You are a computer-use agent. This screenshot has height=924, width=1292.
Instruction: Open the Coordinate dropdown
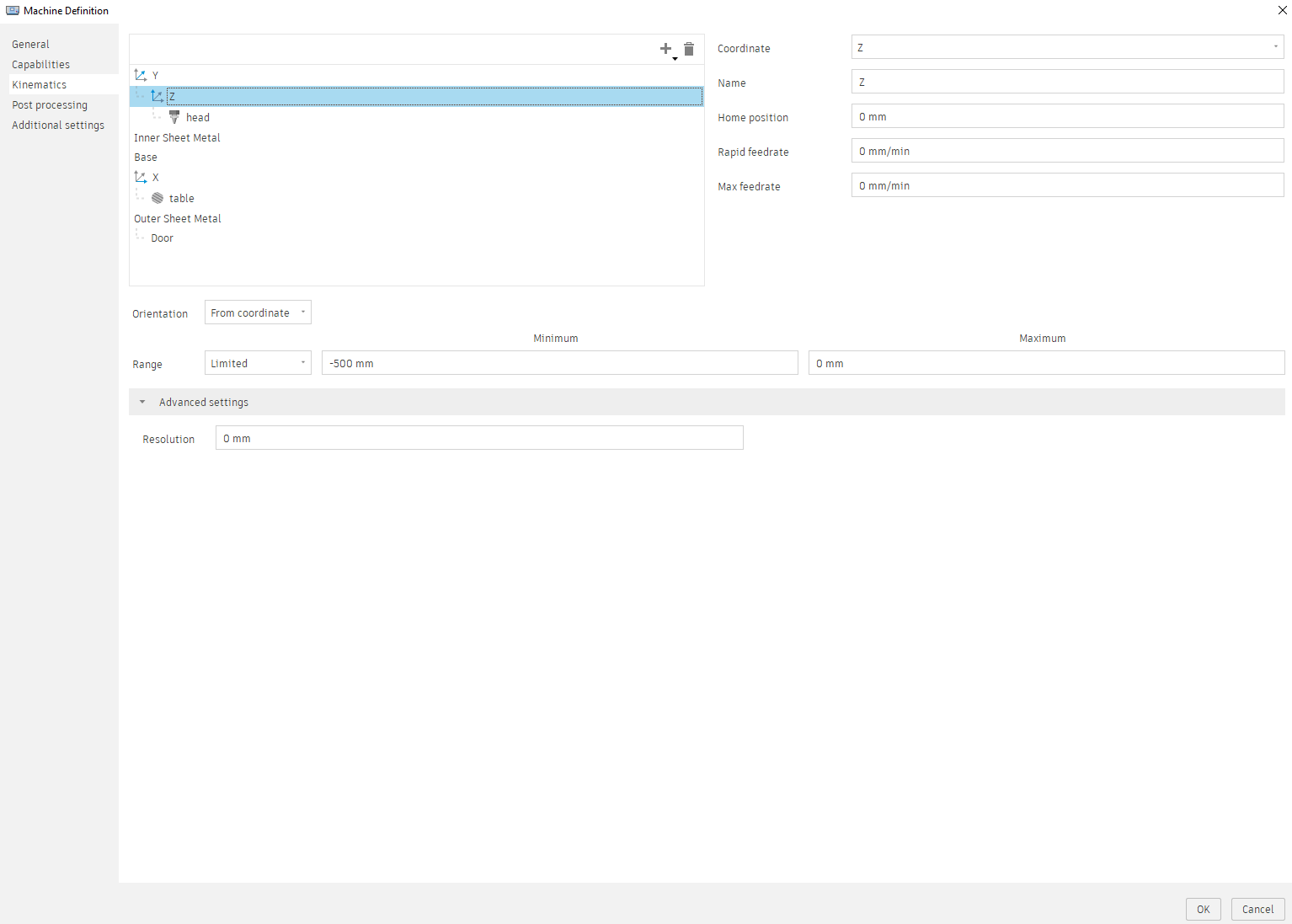(1067, 47)
